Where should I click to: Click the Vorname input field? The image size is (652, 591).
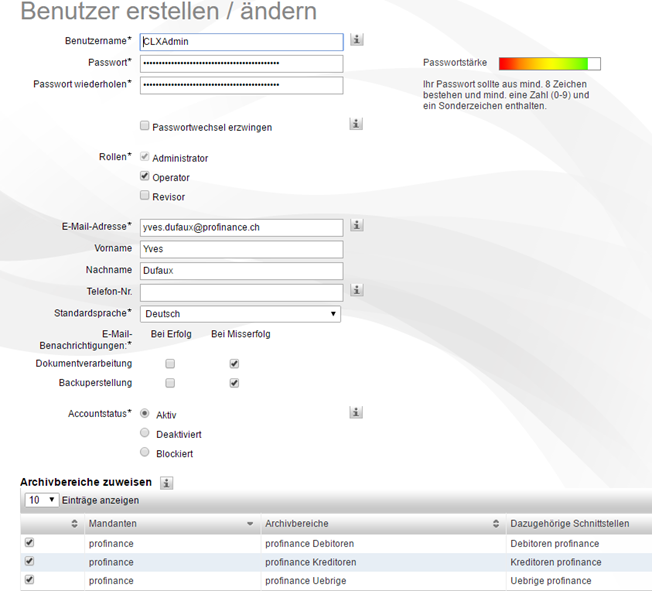tap(241, 249)
